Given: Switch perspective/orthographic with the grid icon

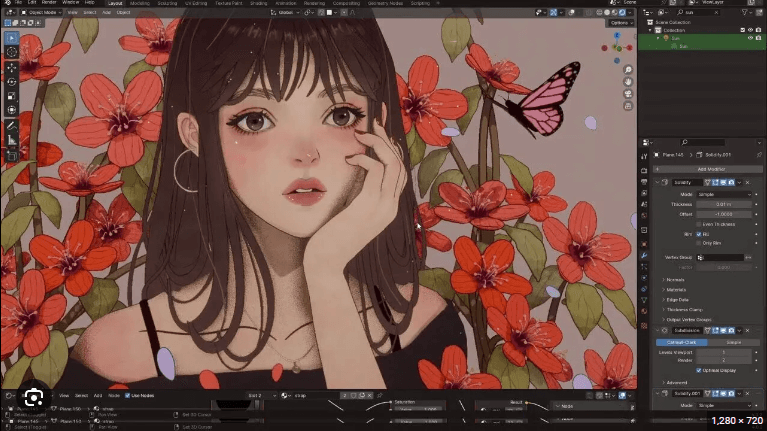Looking at the screenshot, I should click(x=629, y=106).
